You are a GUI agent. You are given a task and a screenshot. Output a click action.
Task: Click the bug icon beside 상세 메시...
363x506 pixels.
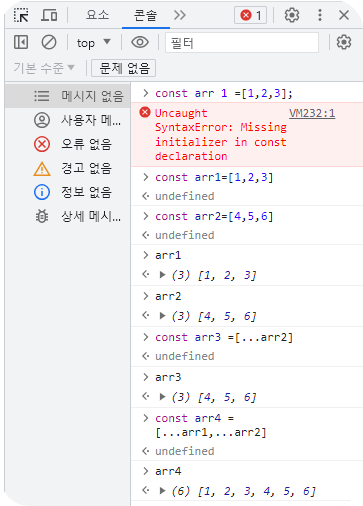pos(42,216)
